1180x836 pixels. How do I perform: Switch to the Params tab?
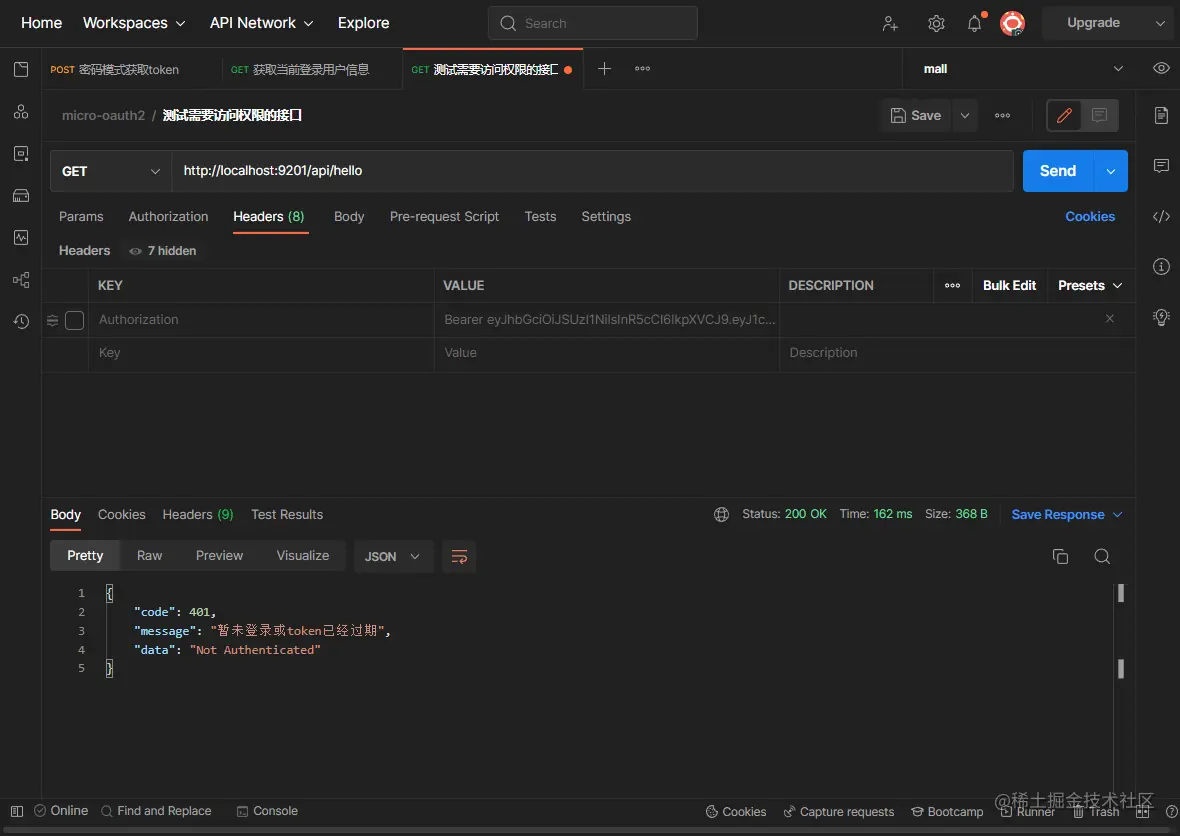(81, 217)
